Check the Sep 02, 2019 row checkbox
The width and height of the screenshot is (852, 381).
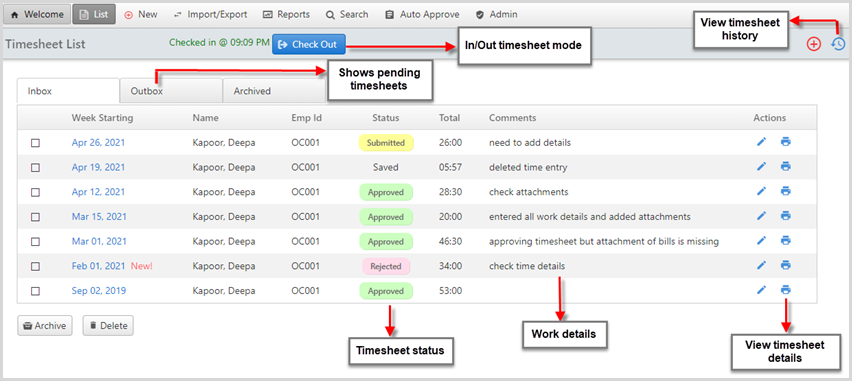[x=35, y=291]
